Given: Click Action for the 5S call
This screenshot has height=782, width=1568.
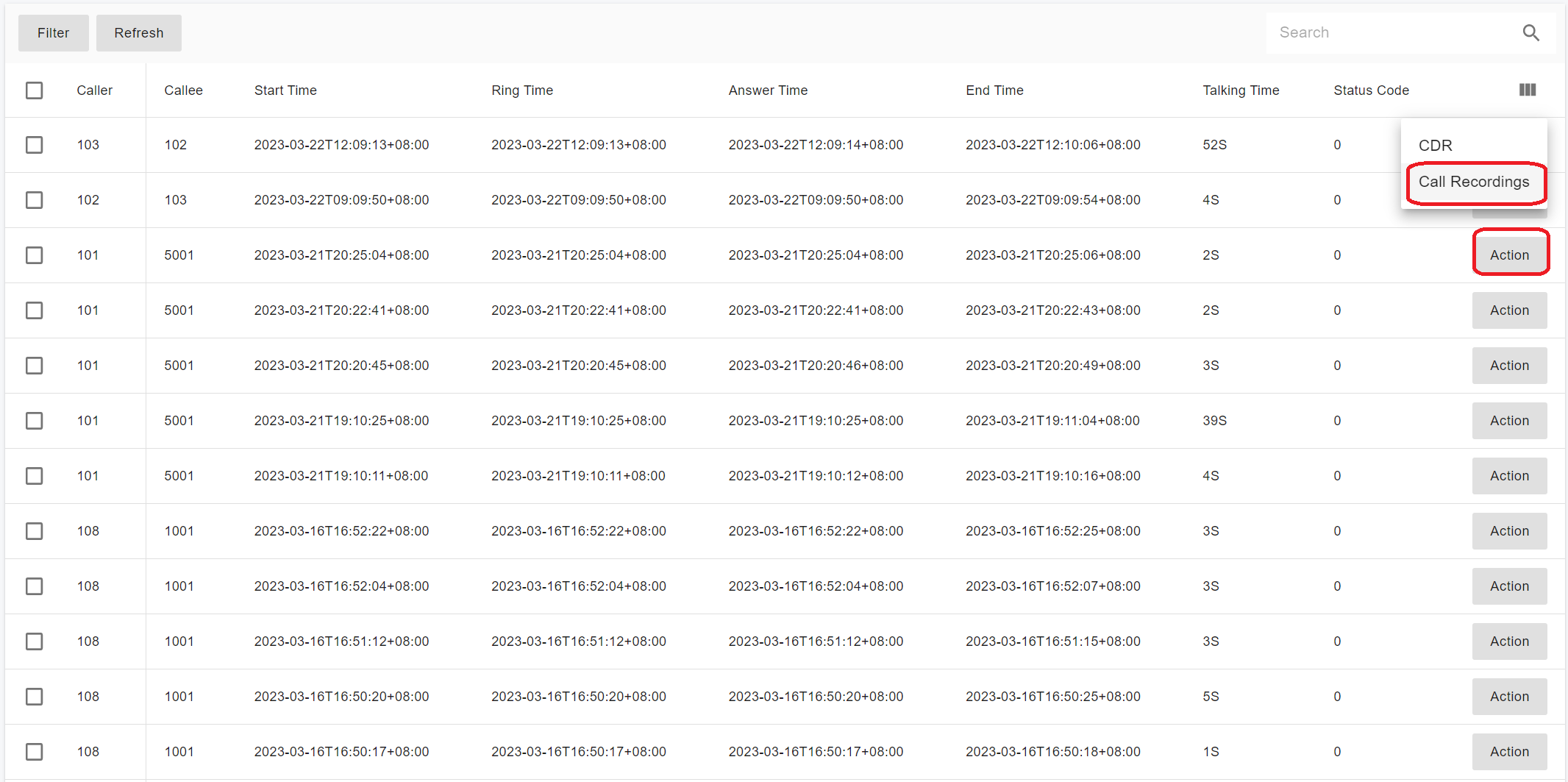Looking at the screenshot, I should [x=1509, y=697].
